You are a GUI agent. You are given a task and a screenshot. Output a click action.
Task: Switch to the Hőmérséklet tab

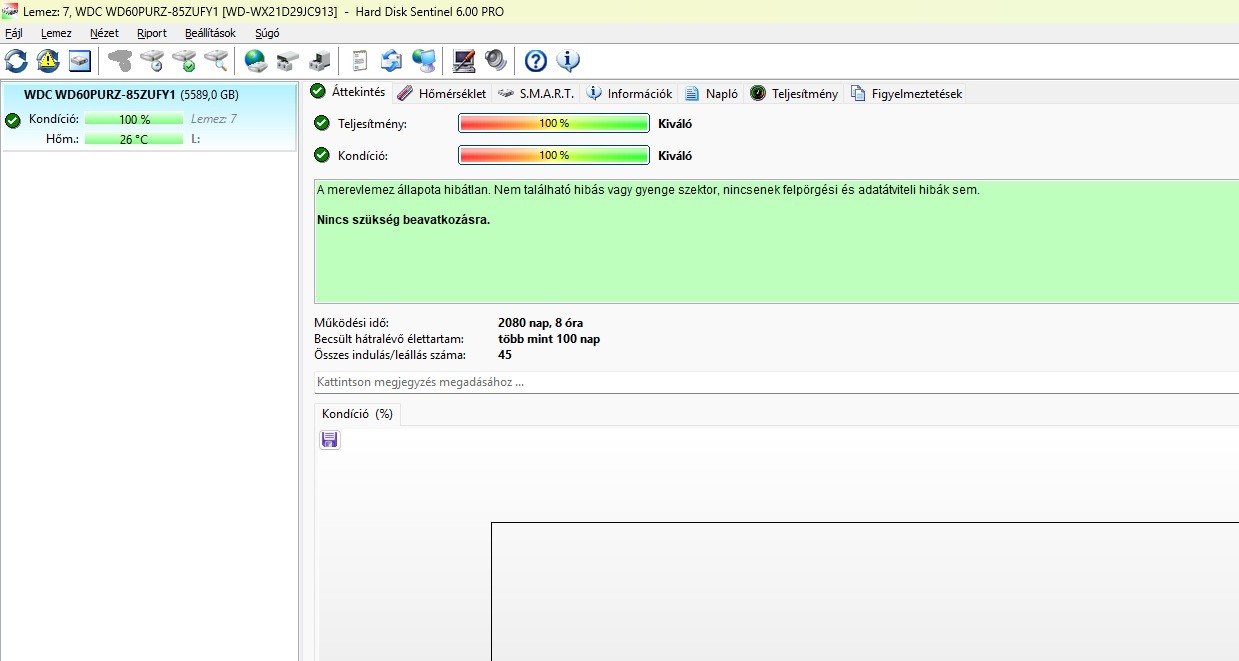coord(441,93)
